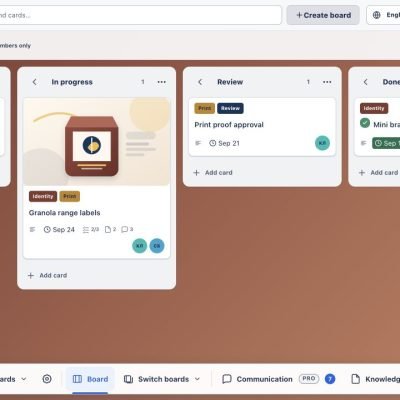Screen dimensions: 400x400
Task: Focus the search cards input field
Action: click(x=140, y=15)
